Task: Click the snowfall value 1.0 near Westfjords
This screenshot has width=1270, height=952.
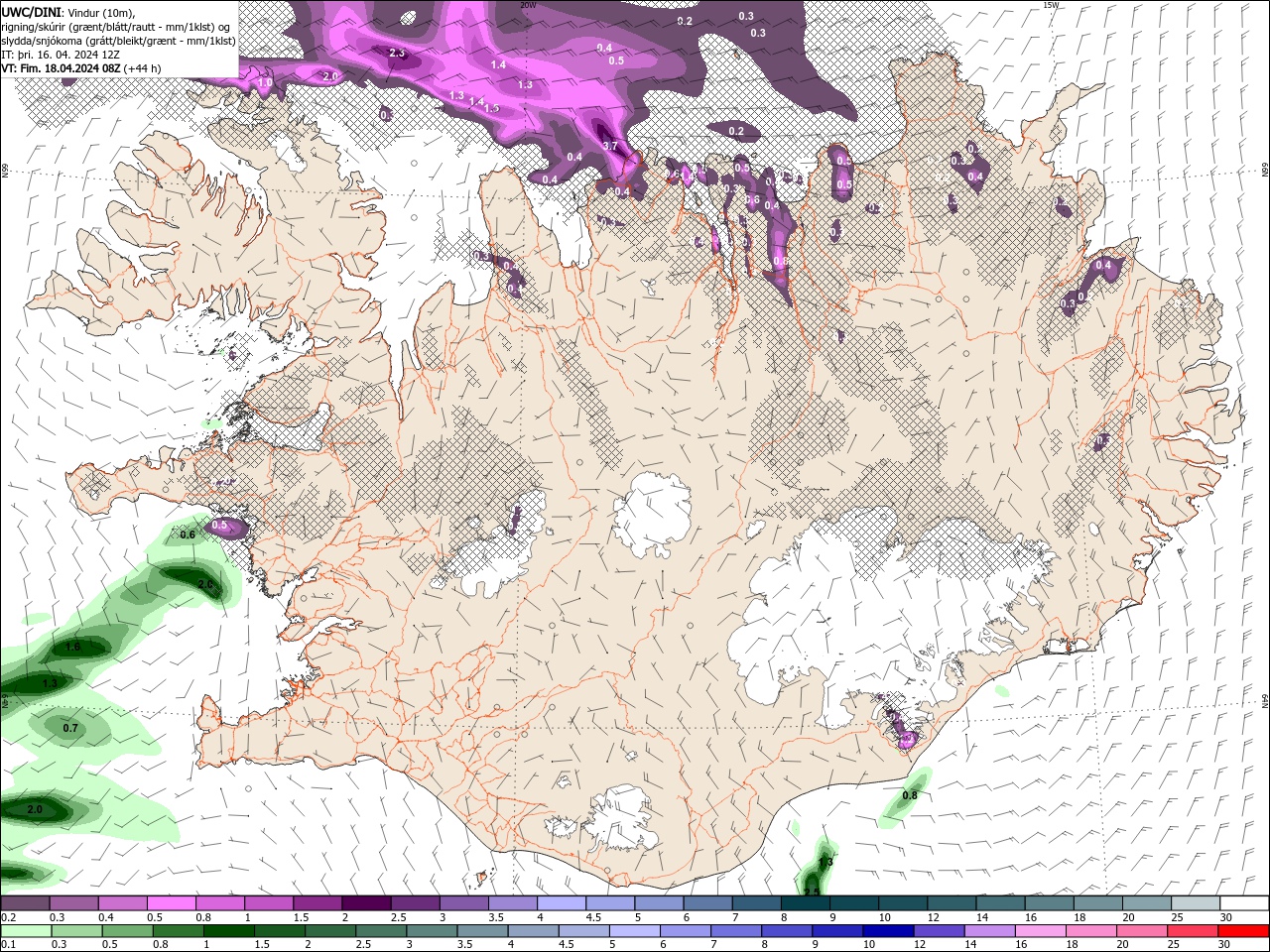Action: click(265, 84)
